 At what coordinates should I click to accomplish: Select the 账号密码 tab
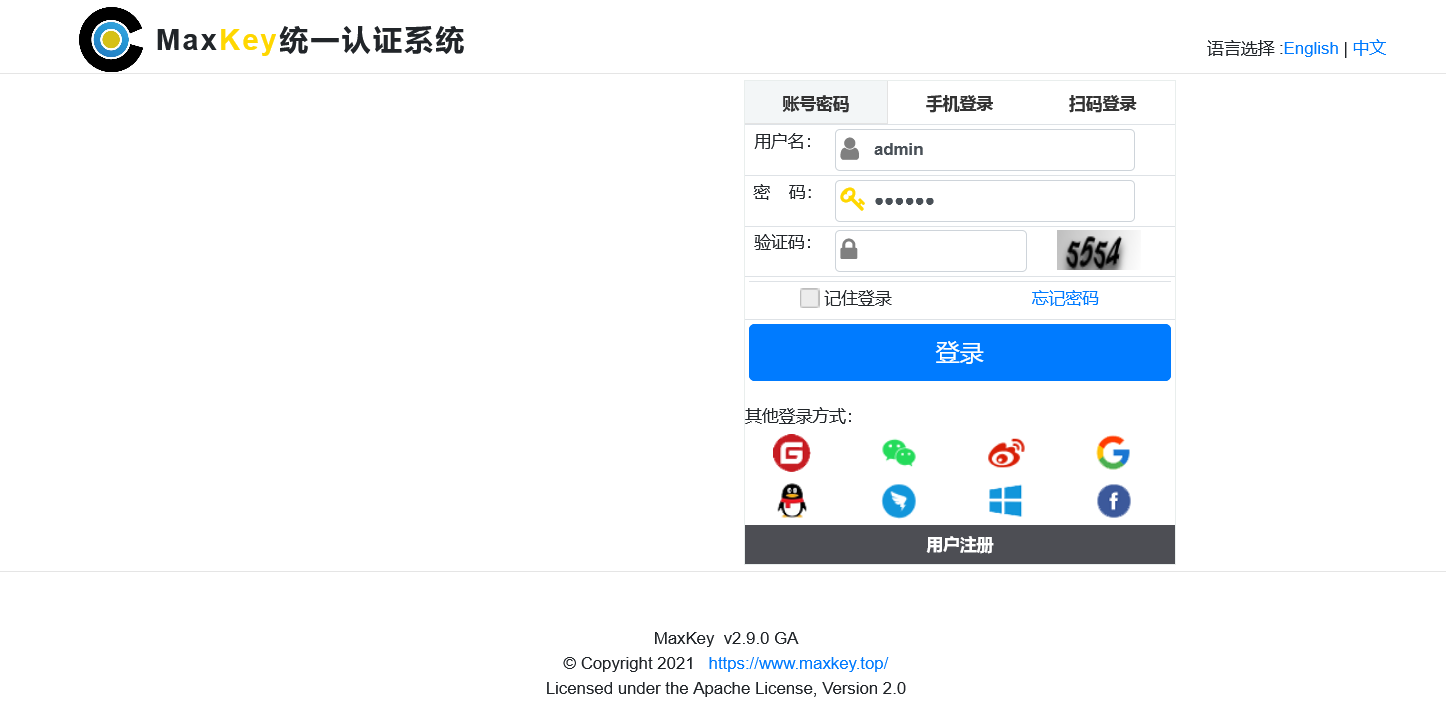click(x=816, y=104)
